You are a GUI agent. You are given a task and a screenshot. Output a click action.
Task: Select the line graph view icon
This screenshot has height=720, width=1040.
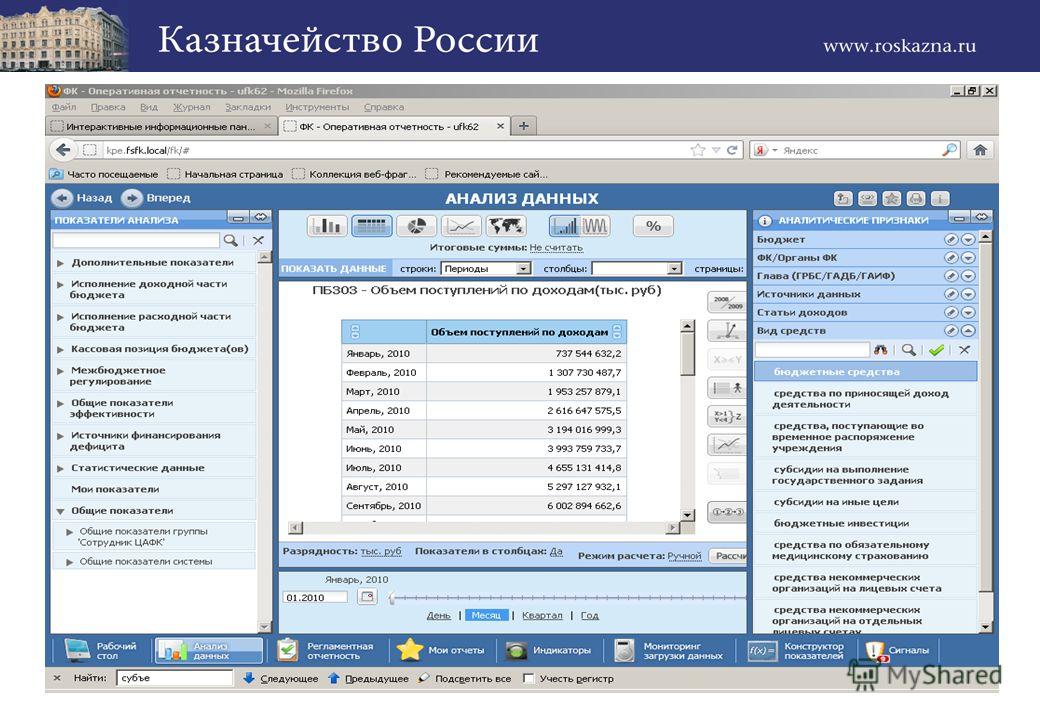pos(461,226)
